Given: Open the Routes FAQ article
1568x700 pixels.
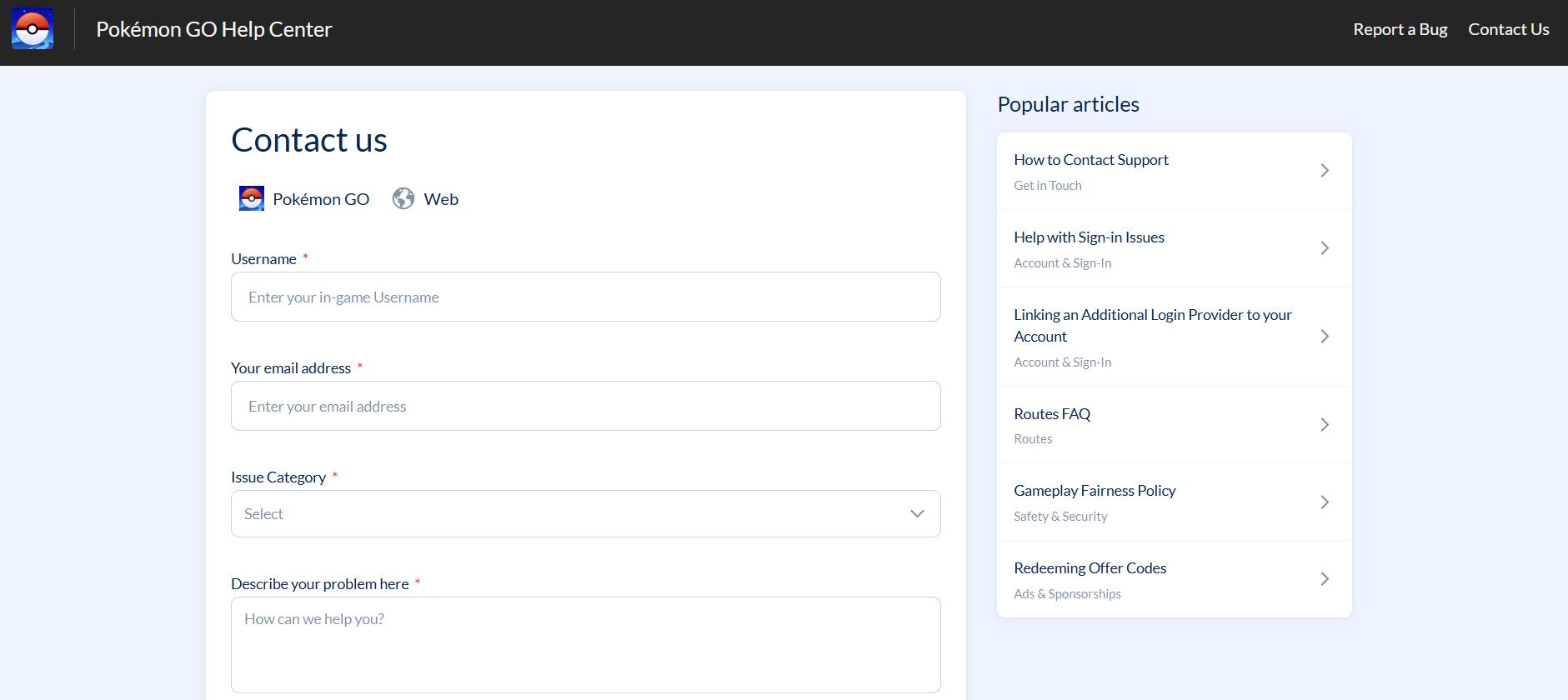Looking at the screenshot, I should coord(1175,425).
